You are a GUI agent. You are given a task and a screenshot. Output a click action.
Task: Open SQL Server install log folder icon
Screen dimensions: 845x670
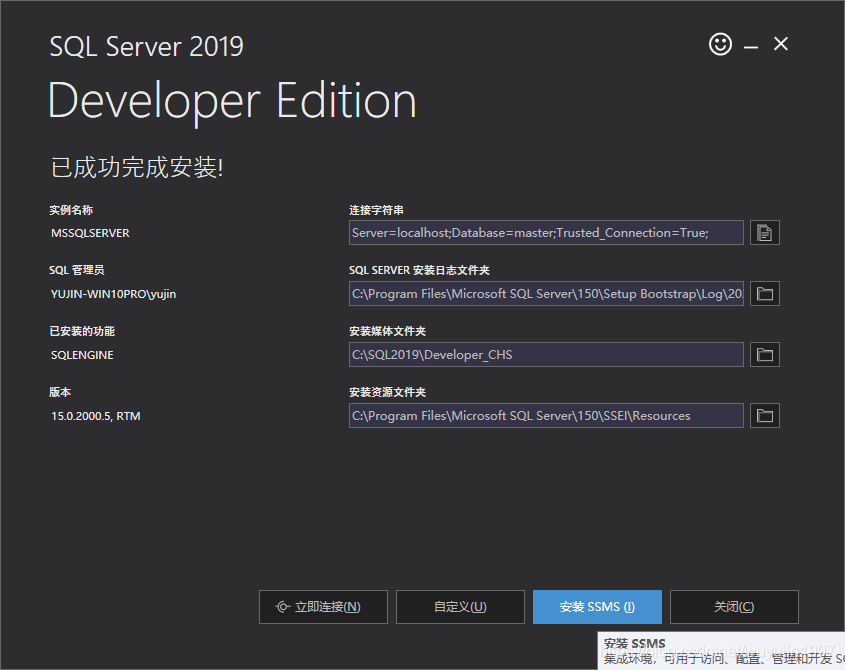click(765, 294)
